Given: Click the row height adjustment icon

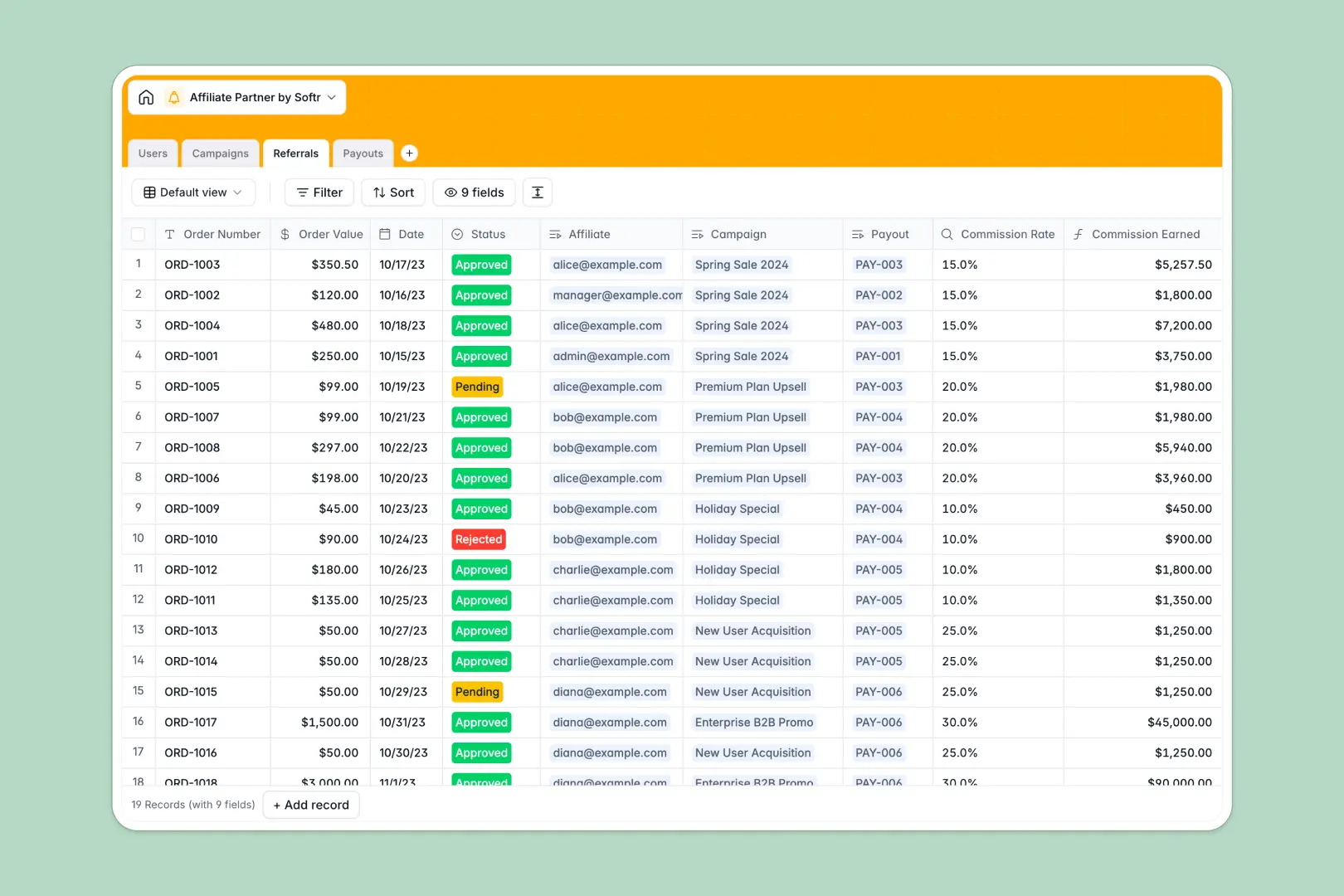Looking at the screenshot, I should click(x=537, y=192).
